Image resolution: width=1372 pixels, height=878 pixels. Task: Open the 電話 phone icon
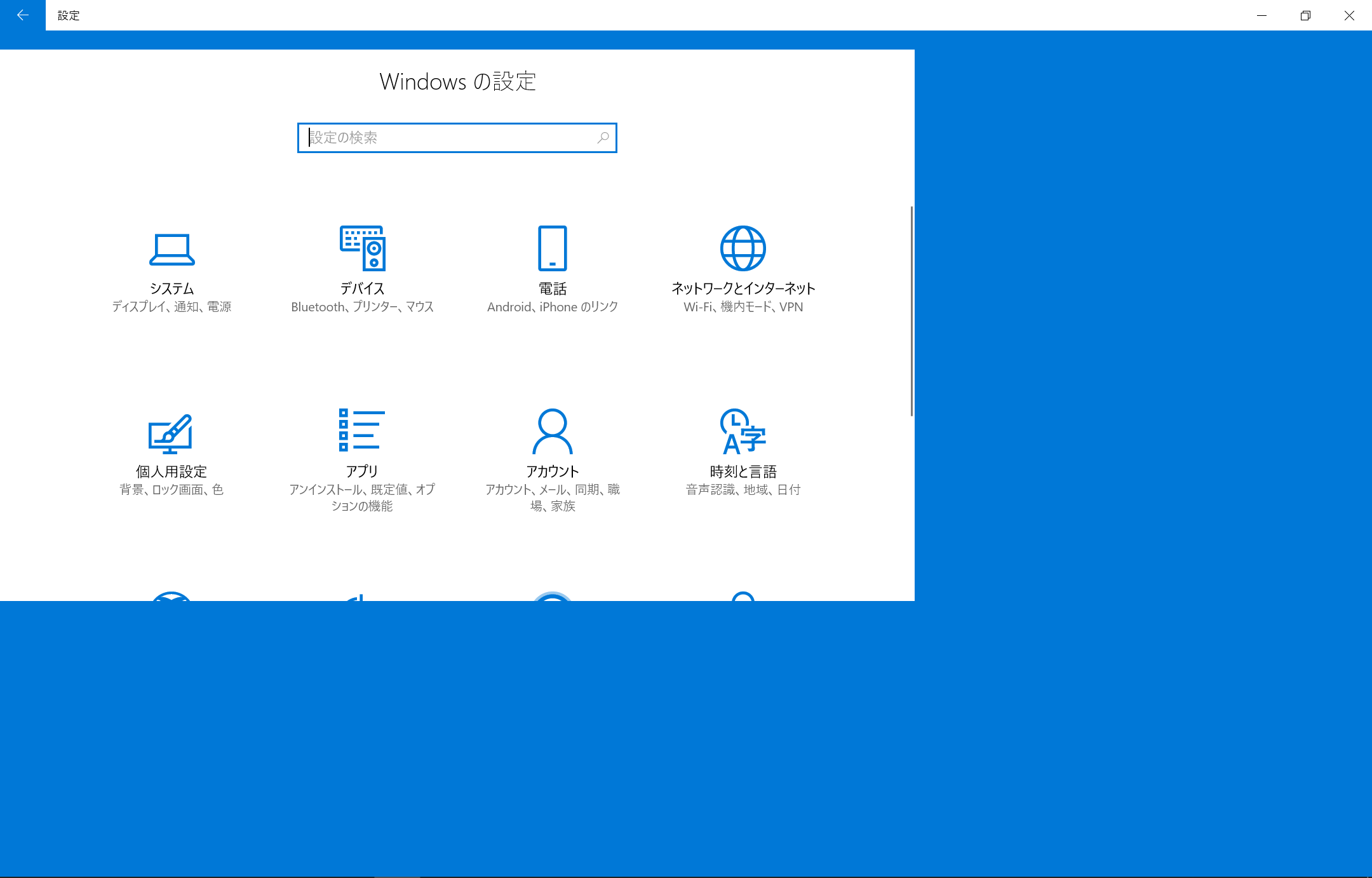coord(553,248)
